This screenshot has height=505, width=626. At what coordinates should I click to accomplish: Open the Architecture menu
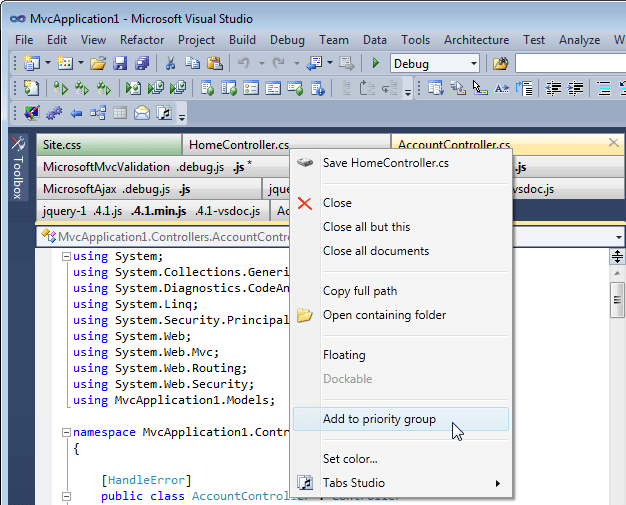click(x=476, y=40)
